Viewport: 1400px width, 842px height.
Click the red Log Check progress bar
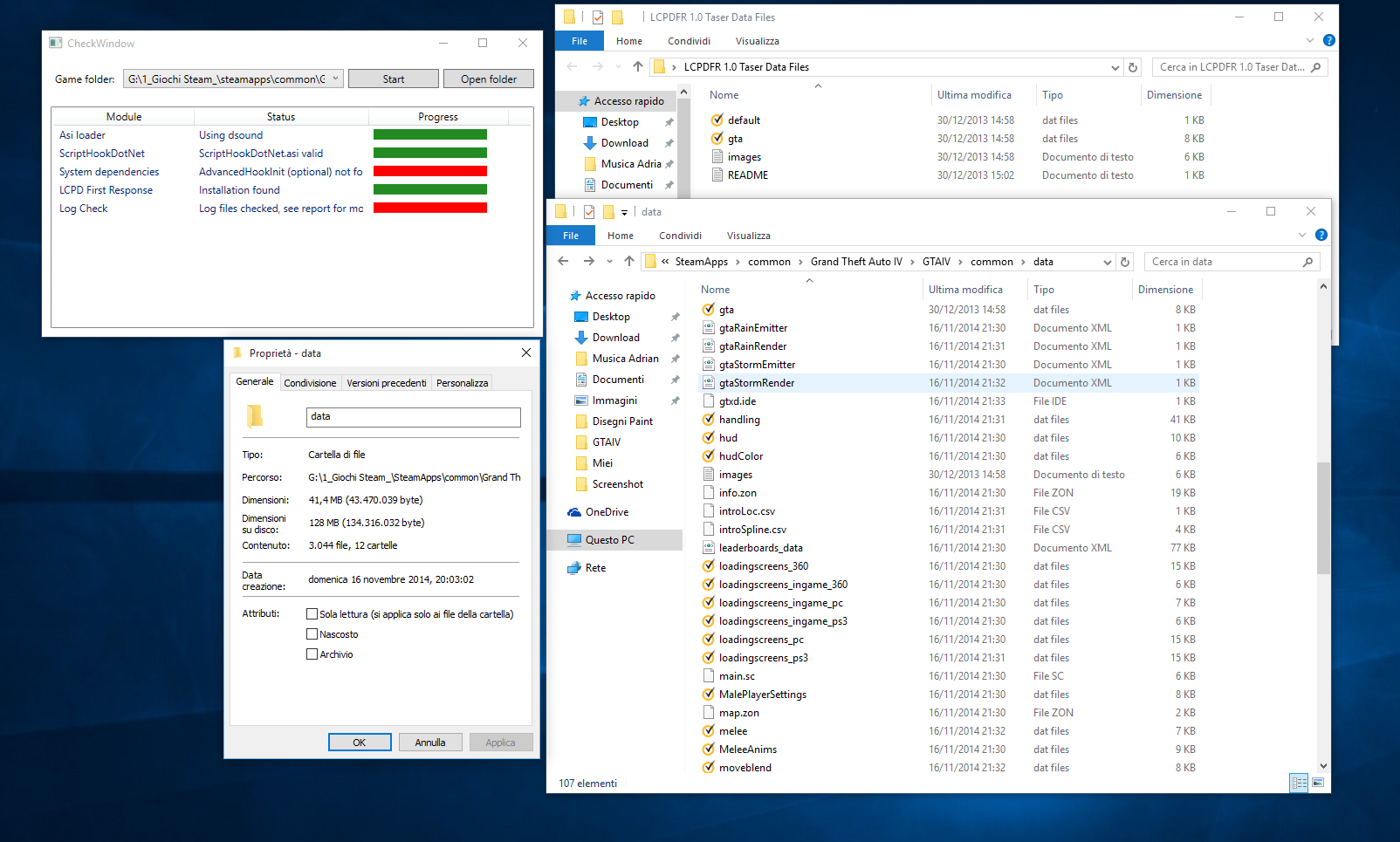[x=429, y=208]
